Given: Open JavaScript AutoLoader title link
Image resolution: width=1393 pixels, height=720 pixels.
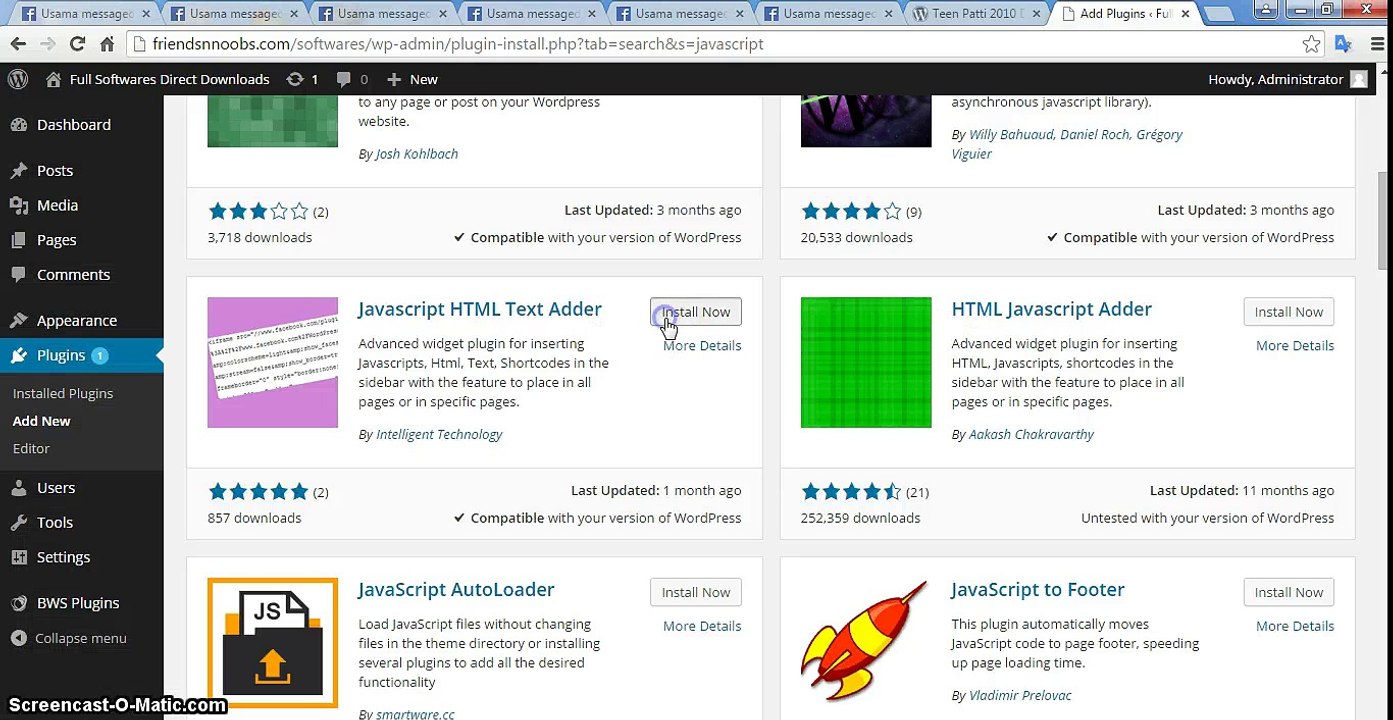Looking at the screenshot, I should (x=456, y=589).
